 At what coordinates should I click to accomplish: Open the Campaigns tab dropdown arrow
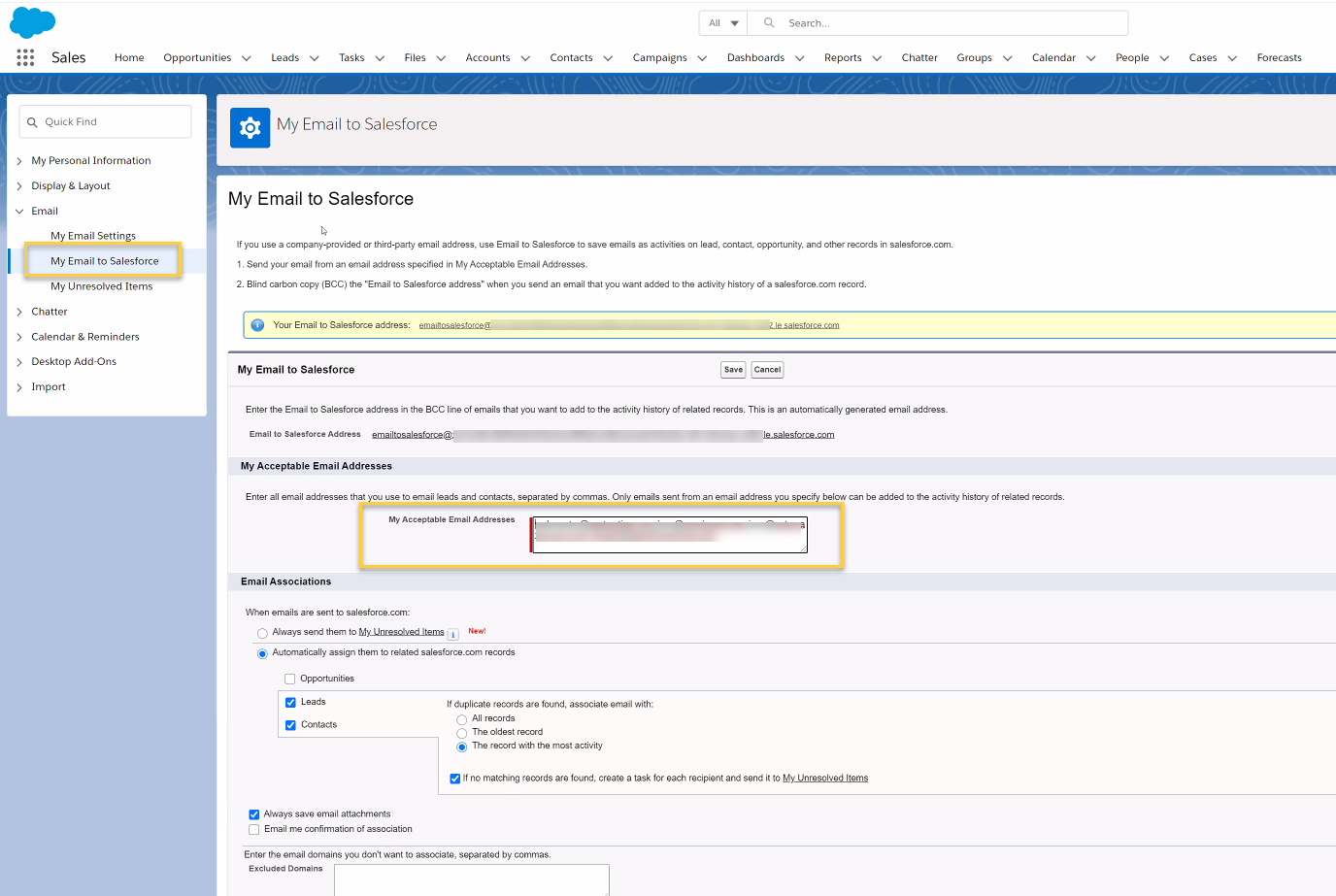tap(702, 58)
